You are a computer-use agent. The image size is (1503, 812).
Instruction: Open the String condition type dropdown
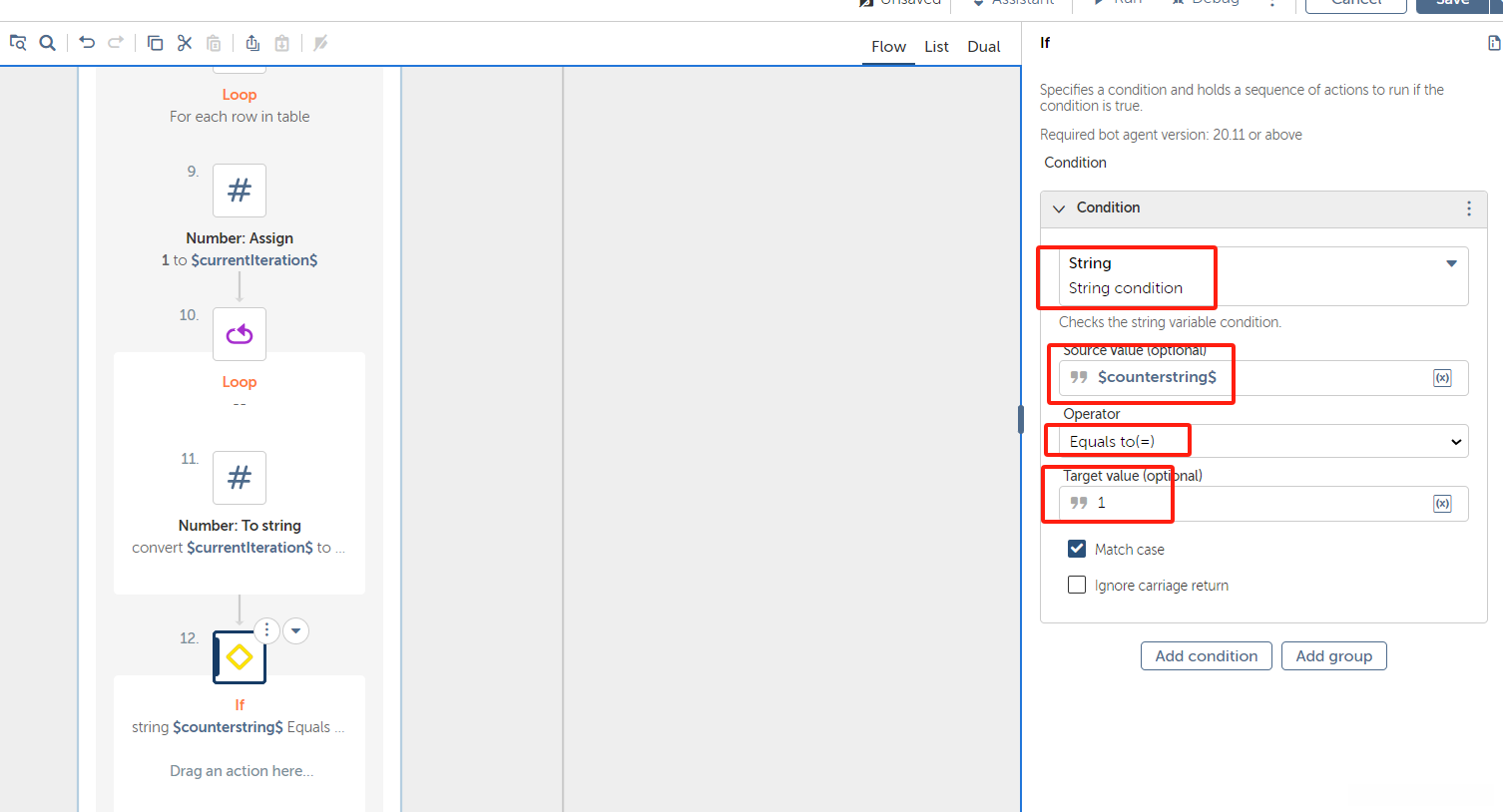pyautogui.click(x=1263, y=276)
